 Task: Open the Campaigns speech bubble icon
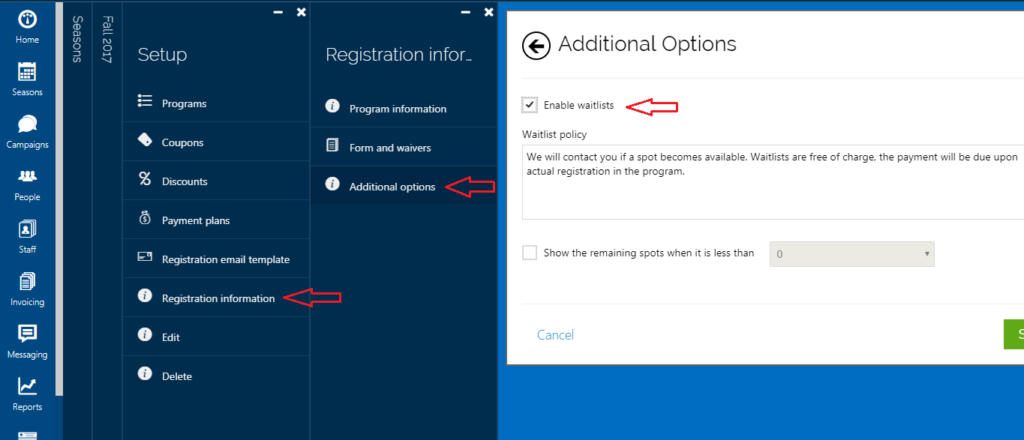tap(27, 124)
